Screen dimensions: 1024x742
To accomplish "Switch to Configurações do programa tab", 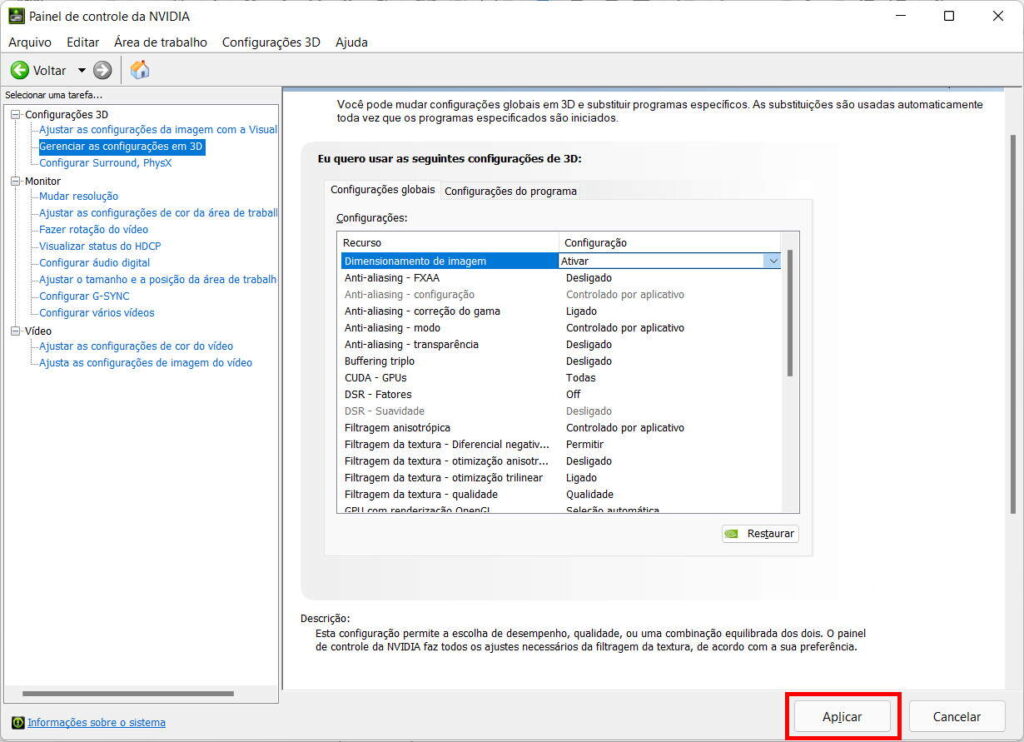I will 510,191.
